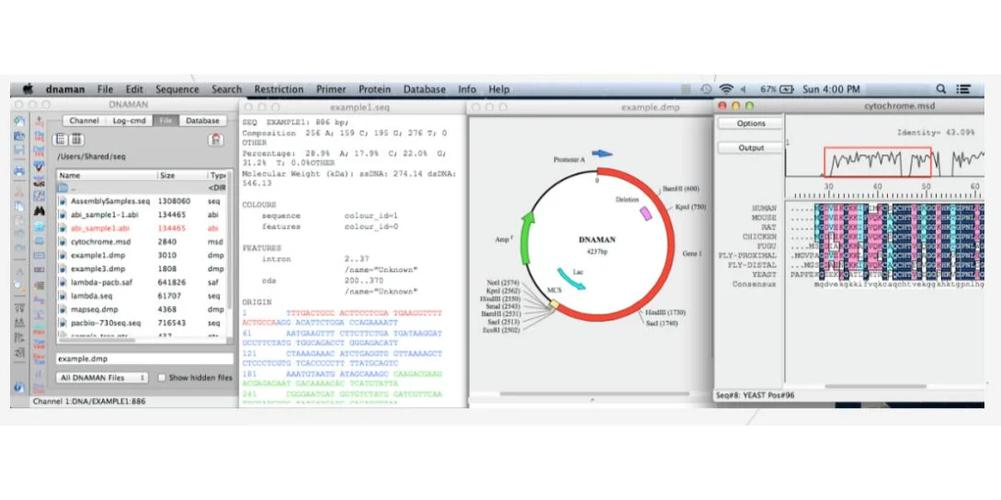Click the Output button in cytochrome.msd
The image size is (1001, 500).
tap(751, 148)
